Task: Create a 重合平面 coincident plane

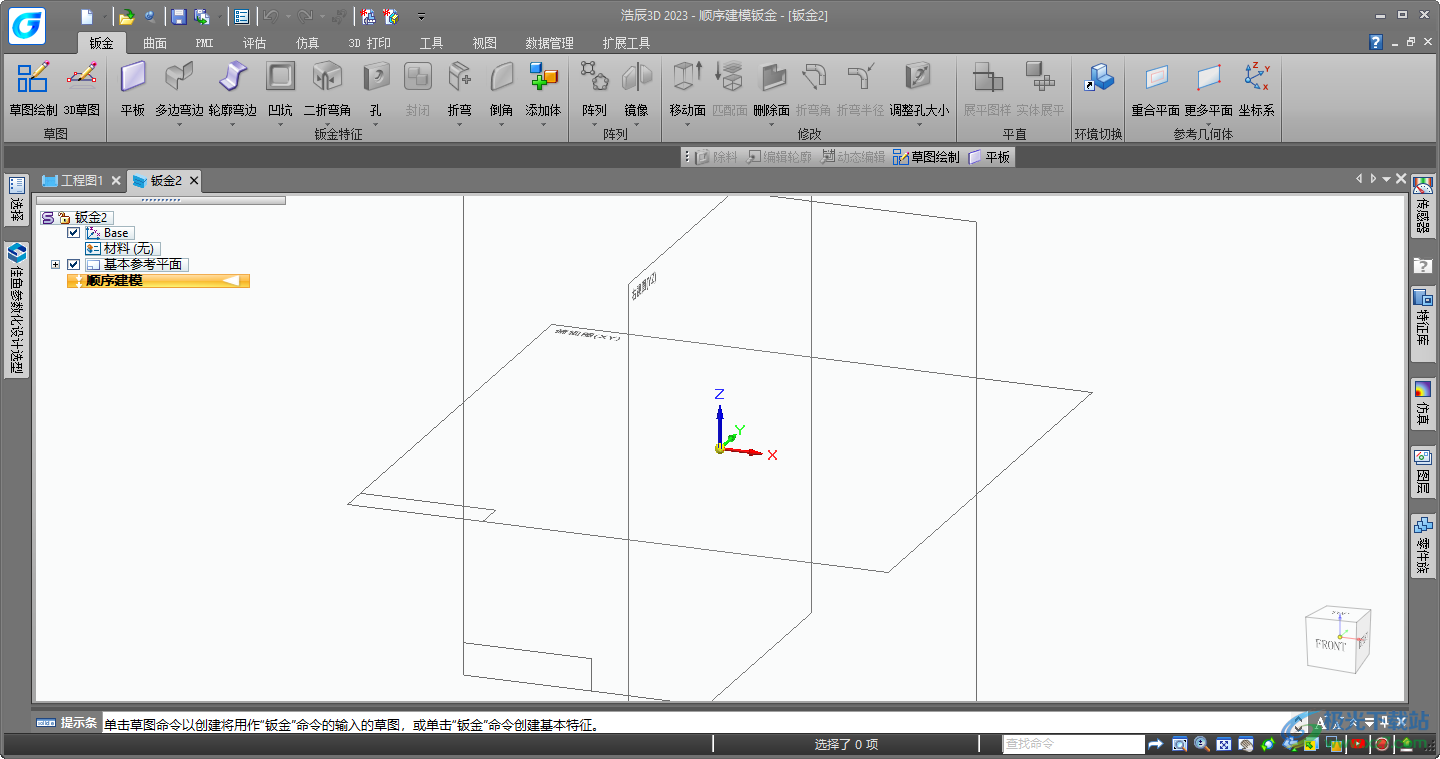Action: pyautogui.click(x=1156, y=89)
